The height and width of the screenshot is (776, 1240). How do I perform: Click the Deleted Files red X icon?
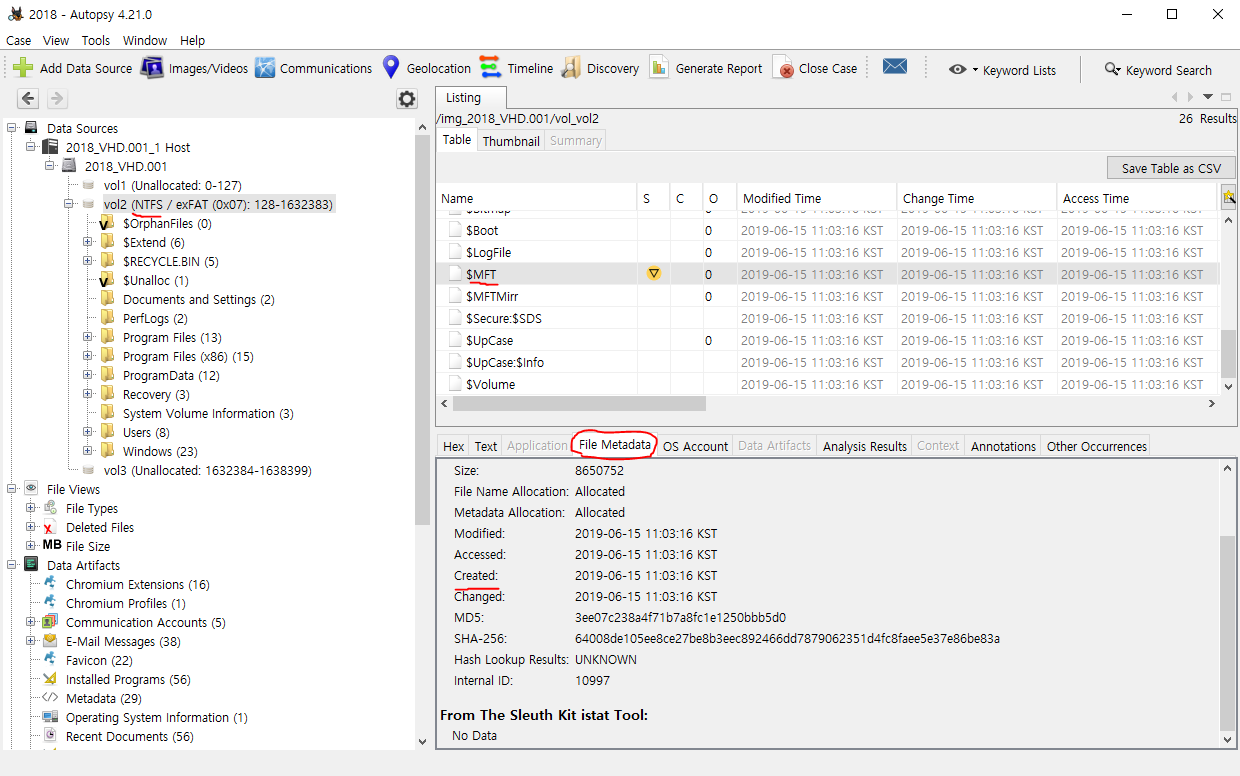pos(49,527)
